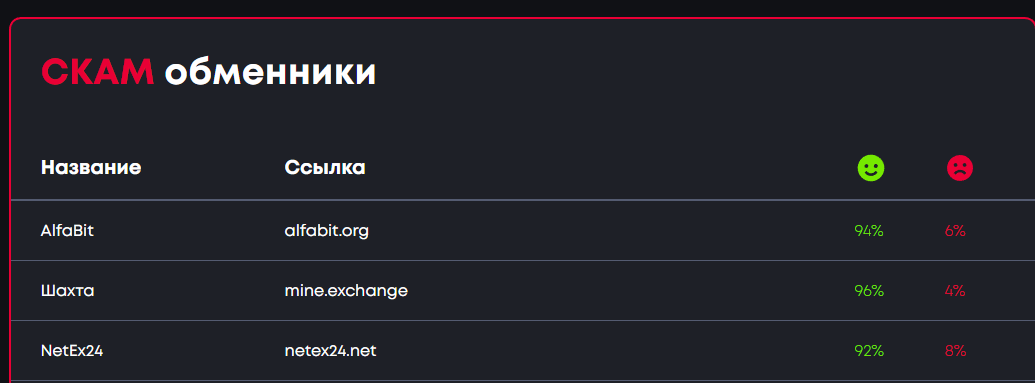
Task: Click the 8% negative rating for NetEx24
Action: (955, 351)
